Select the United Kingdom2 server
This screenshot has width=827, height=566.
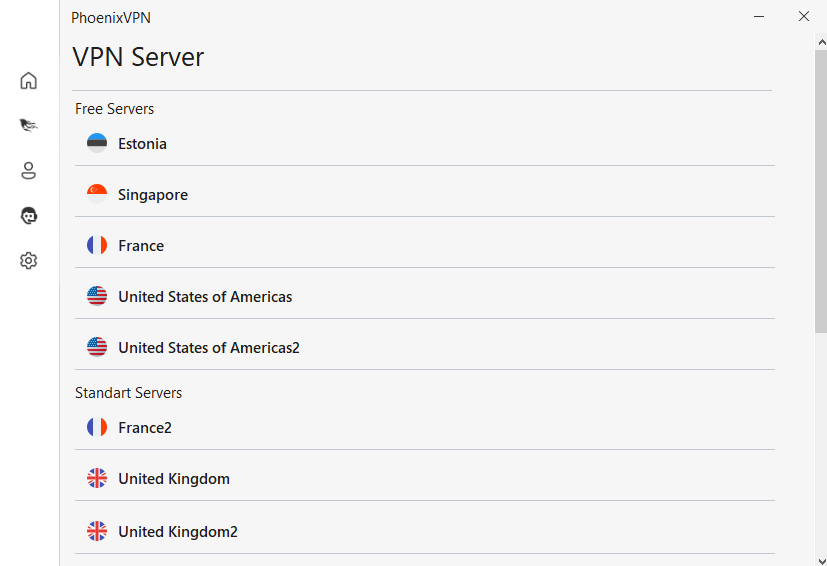coord(425,531)
